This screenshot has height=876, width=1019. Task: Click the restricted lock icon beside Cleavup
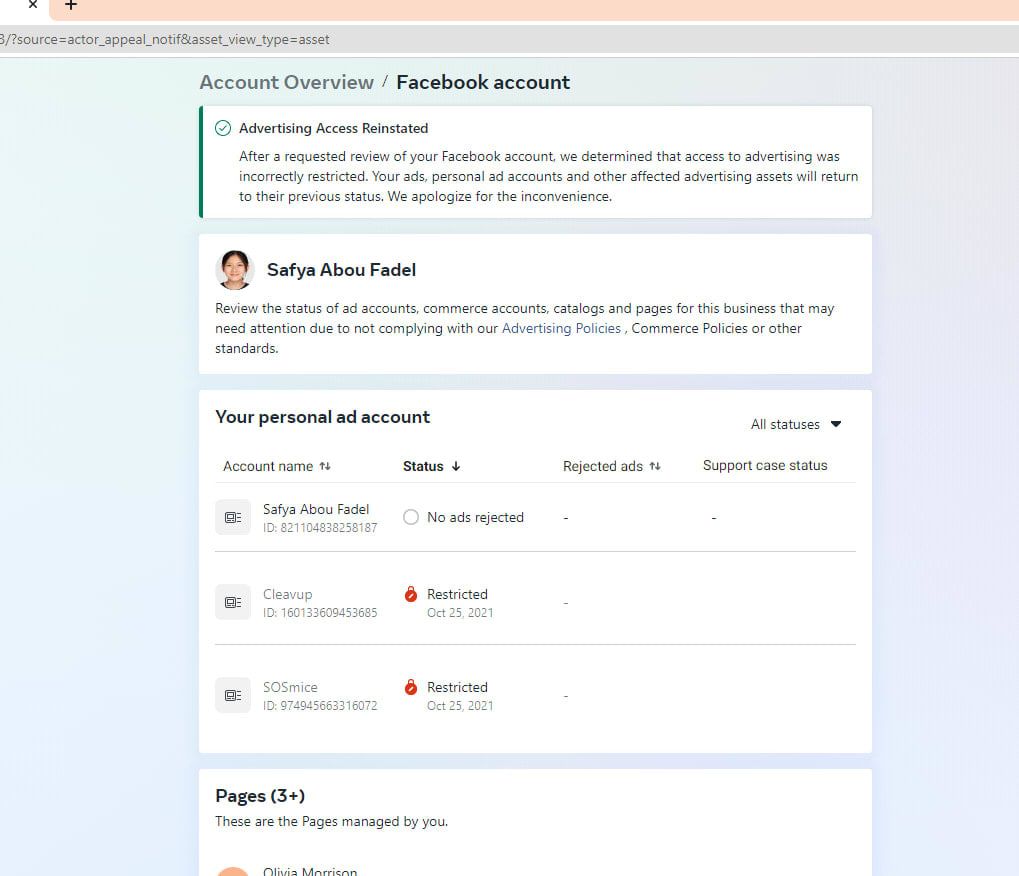point(410,592)
